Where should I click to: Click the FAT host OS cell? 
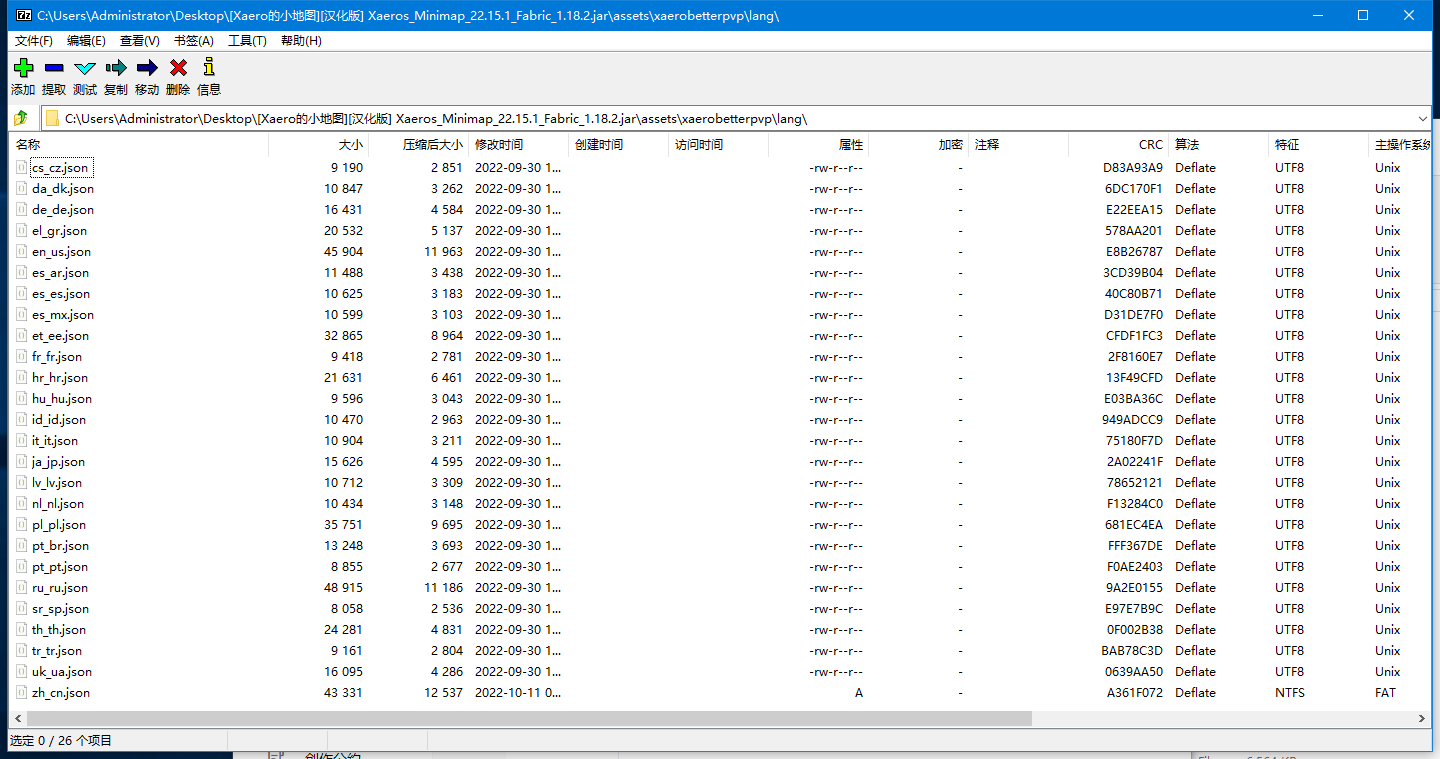pos(1385,693)
